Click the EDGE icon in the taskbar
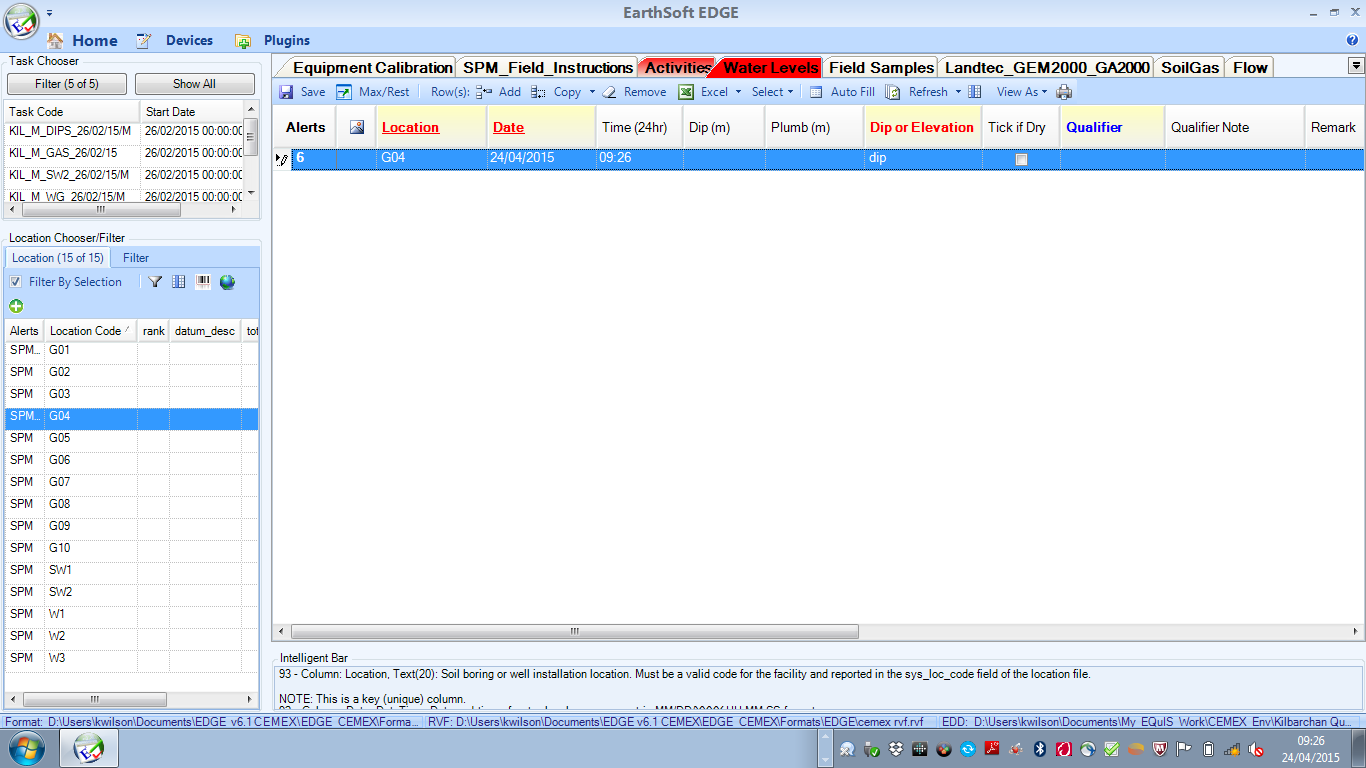 tap(89, 747)
